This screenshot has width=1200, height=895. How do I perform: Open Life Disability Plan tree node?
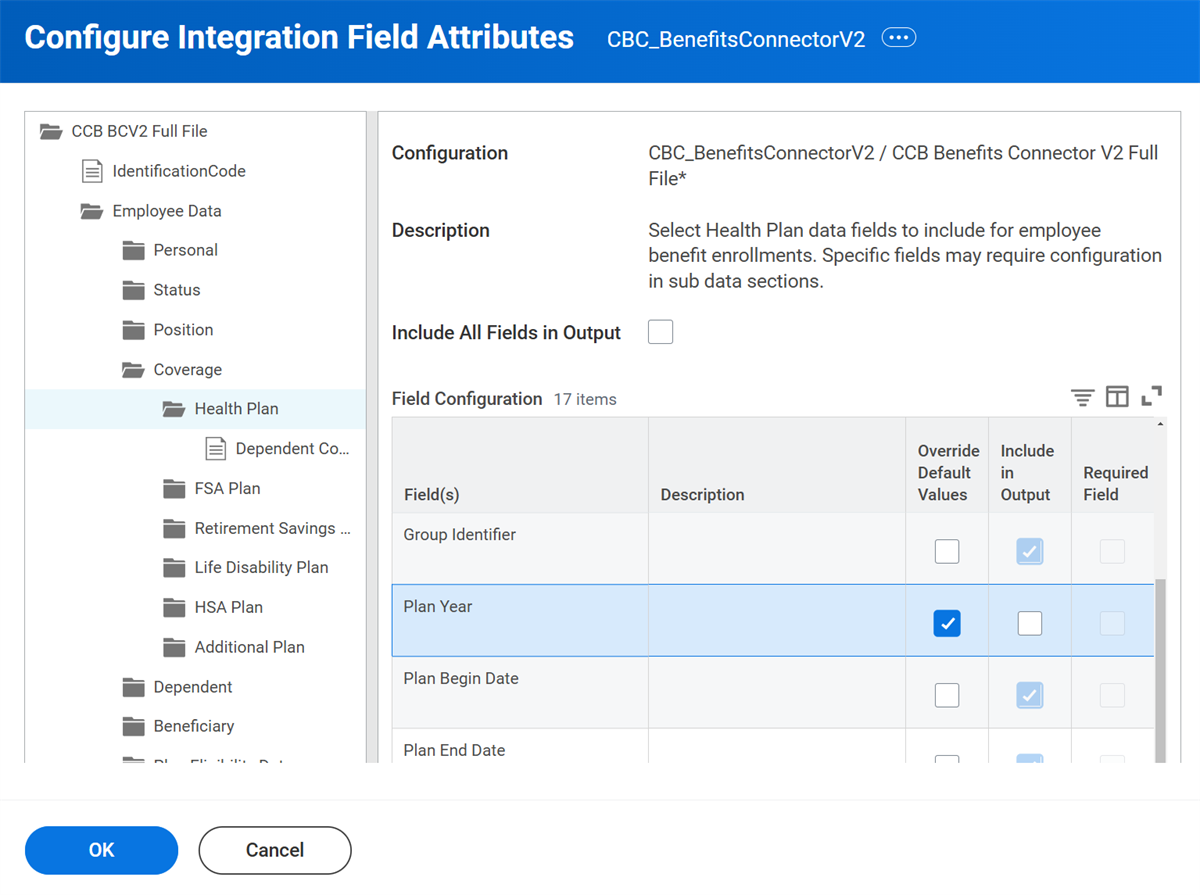point(261,568)
